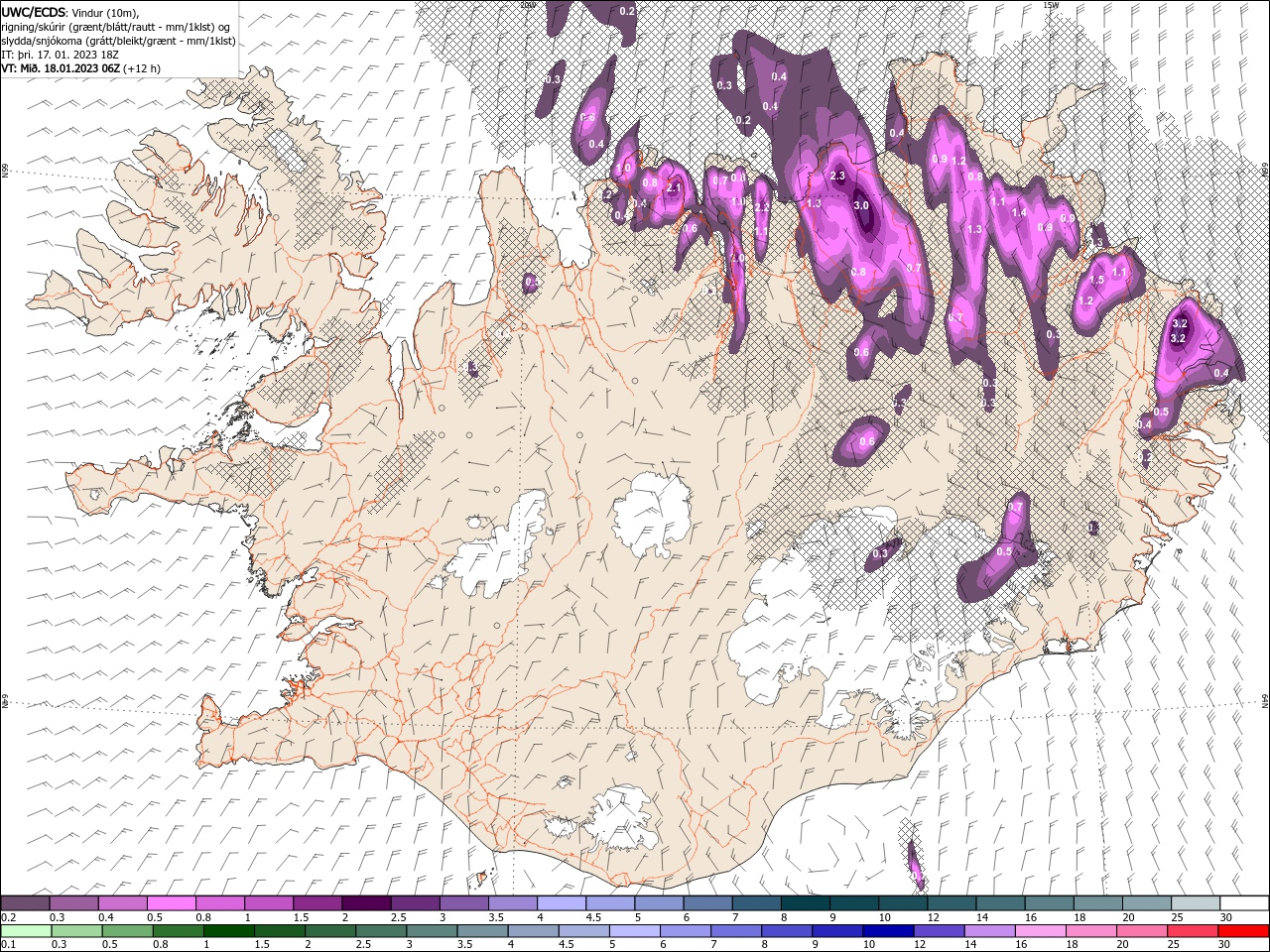
Task: Select the darkest green swatch at 1 in the lower legend
Action: tap(229, 931)
